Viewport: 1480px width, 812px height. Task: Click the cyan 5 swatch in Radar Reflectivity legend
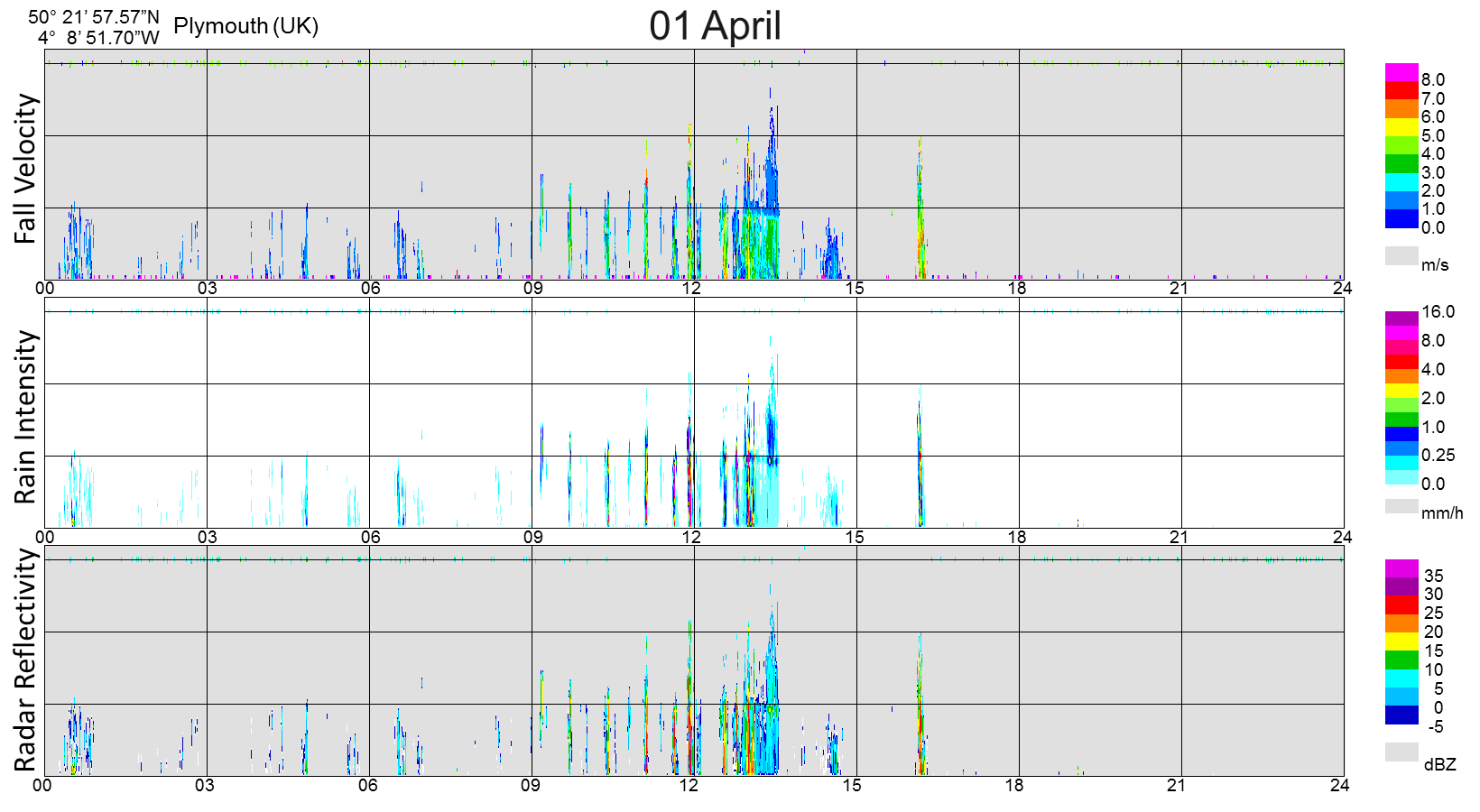tap(1401, 678)
